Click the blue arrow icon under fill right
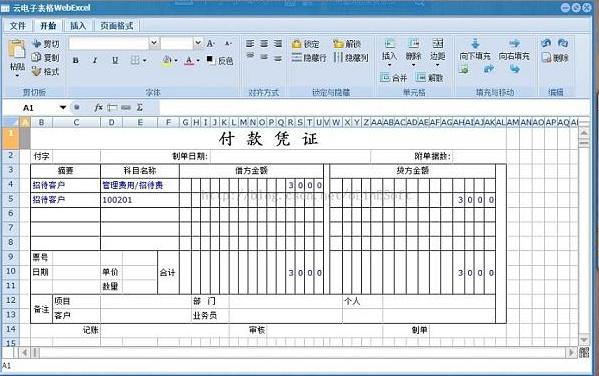 [x=515, y=69]
